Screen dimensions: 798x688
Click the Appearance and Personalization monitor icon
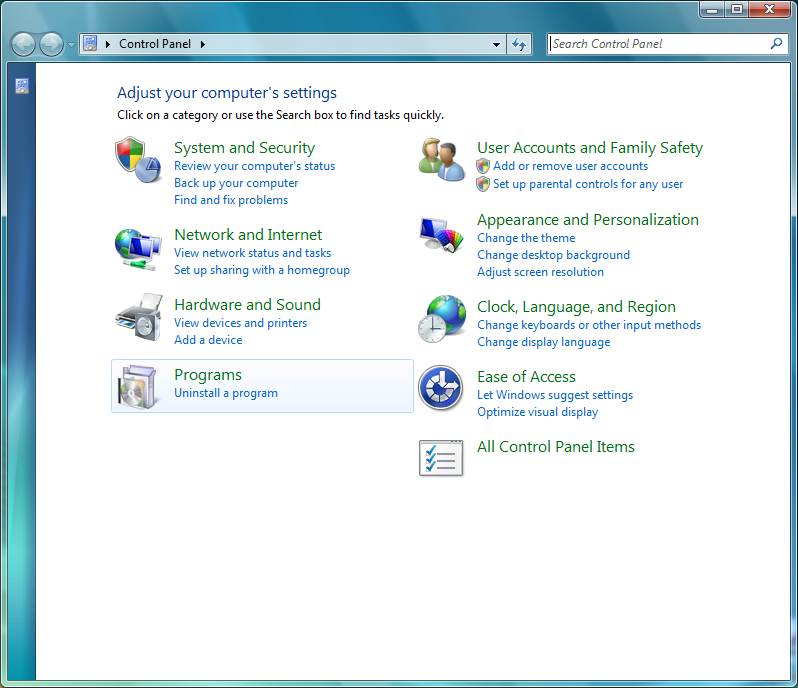click(x=441, y=235)
